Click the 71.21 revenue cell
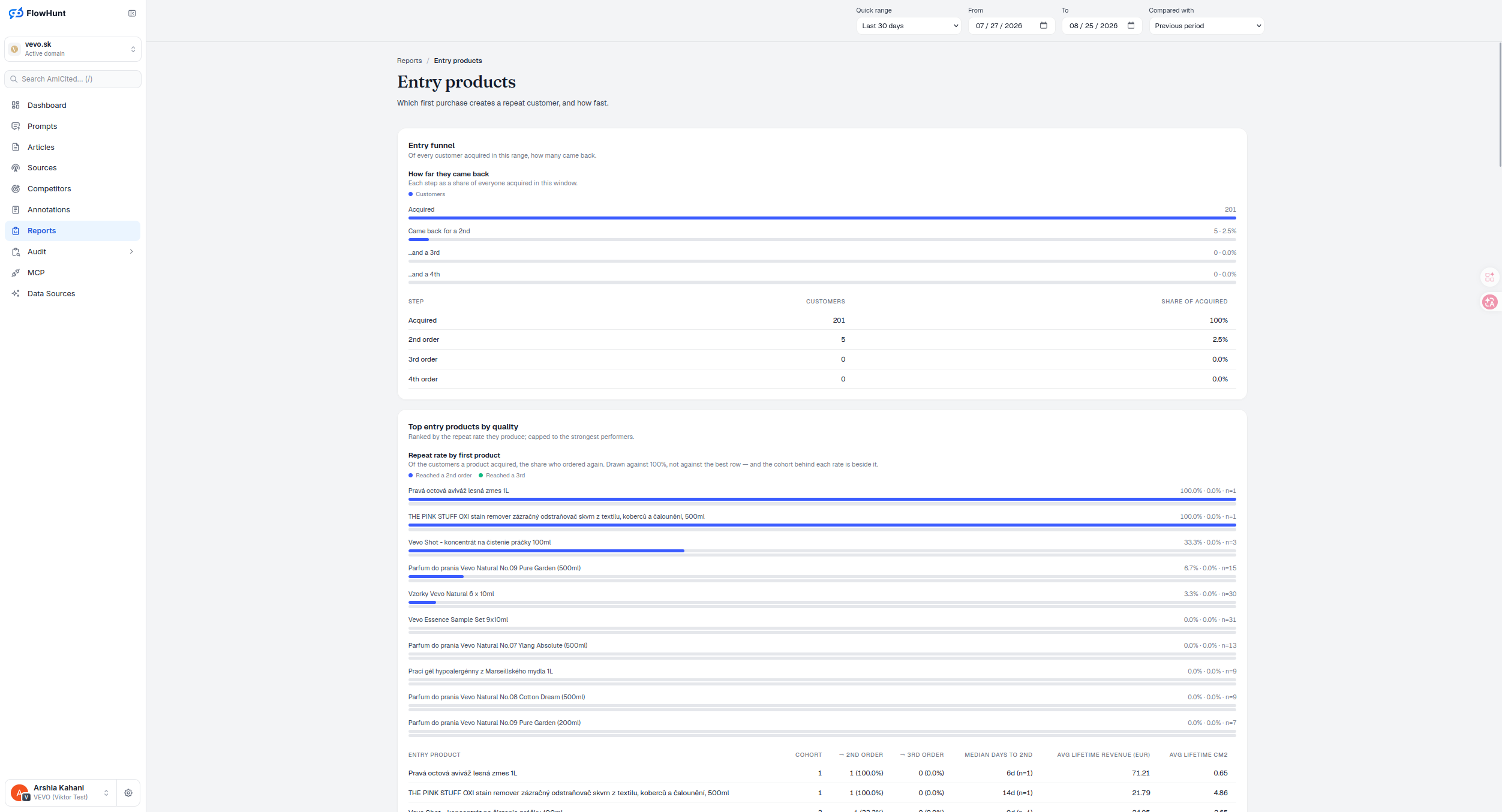The height and width of the screenshot is (812, 1502). pos(1140,773)
